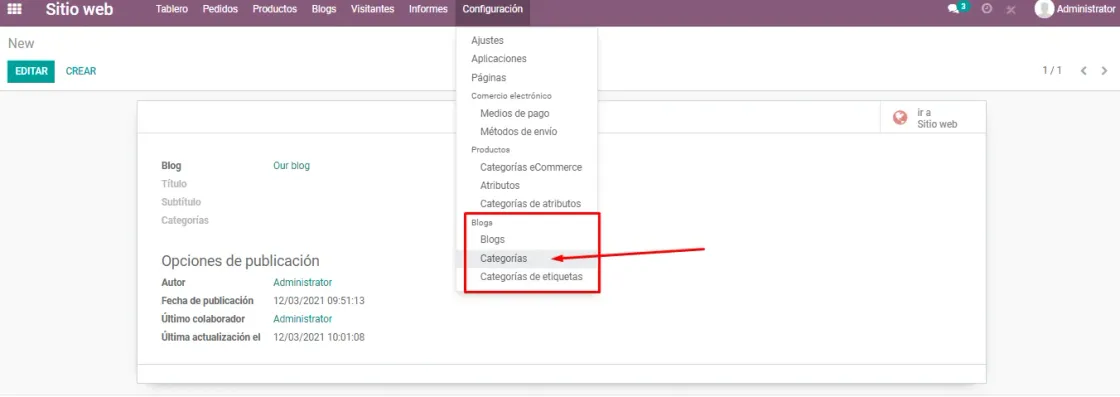Open the apps grid menu icon

pyautogui.click(x=14, y=10)
